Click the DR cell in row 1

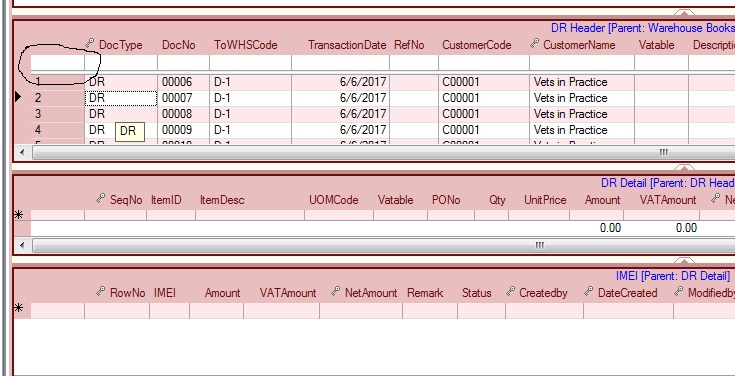click(x=121, y=82)
